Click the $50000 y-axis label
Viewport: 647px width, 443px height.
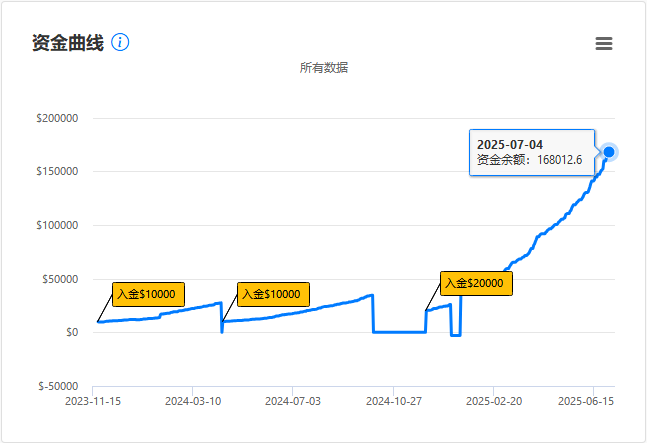pos(60,279)
